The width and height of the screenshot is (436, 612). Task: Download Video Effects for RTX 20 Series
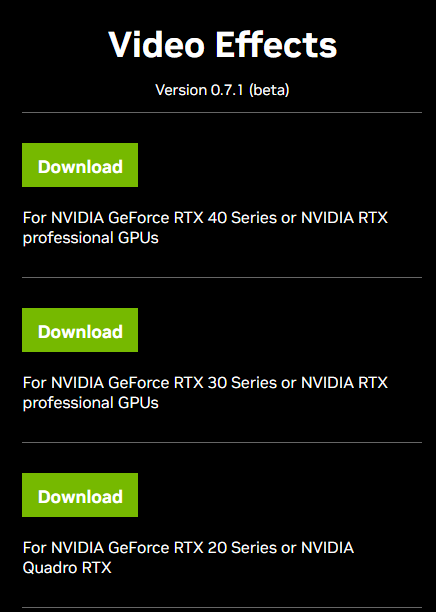tap(80, 495)
